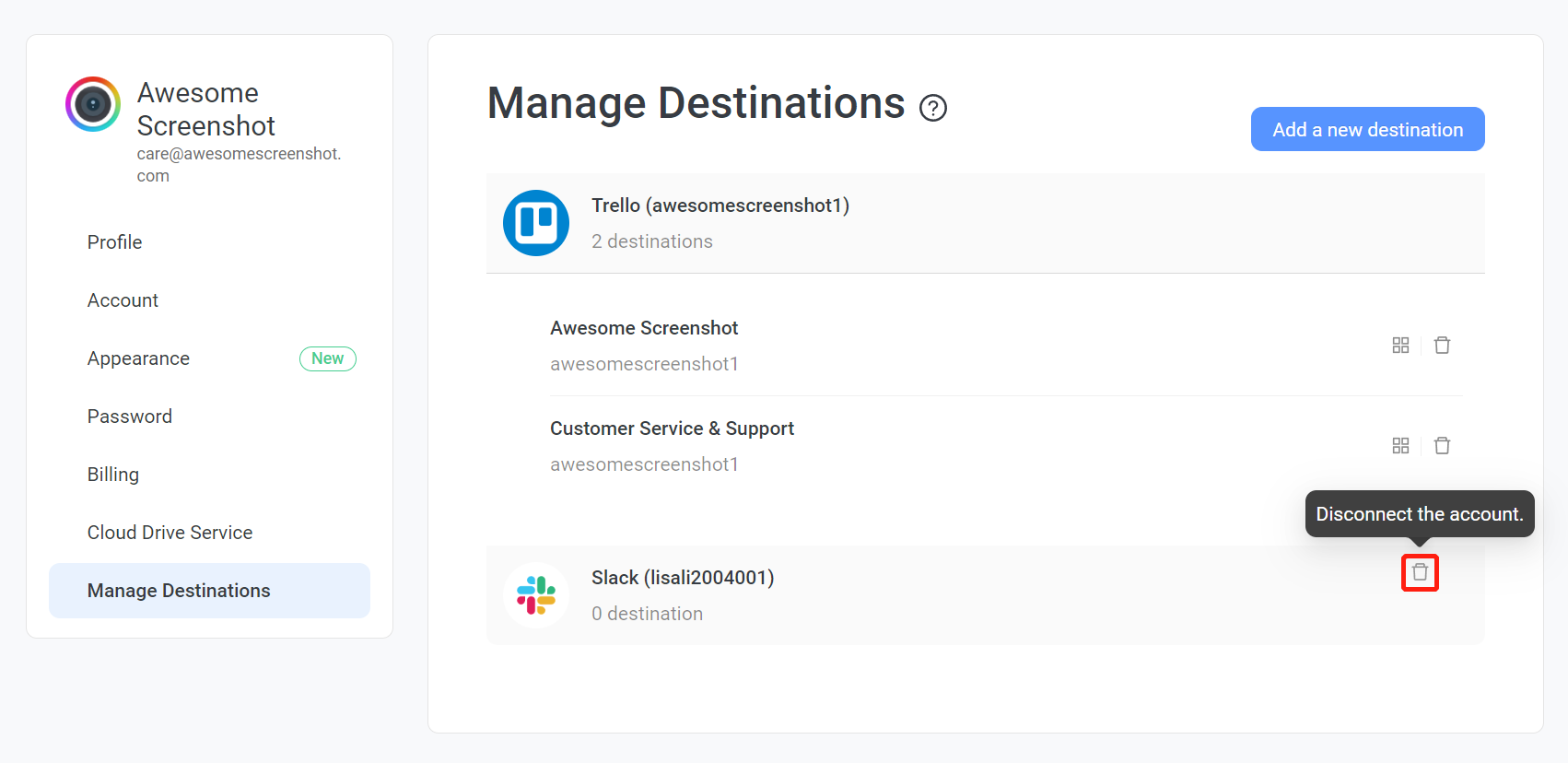Disconnect the Slack account via trash icon
This screenshot has width=1568, height=763.
(1420, 572)
